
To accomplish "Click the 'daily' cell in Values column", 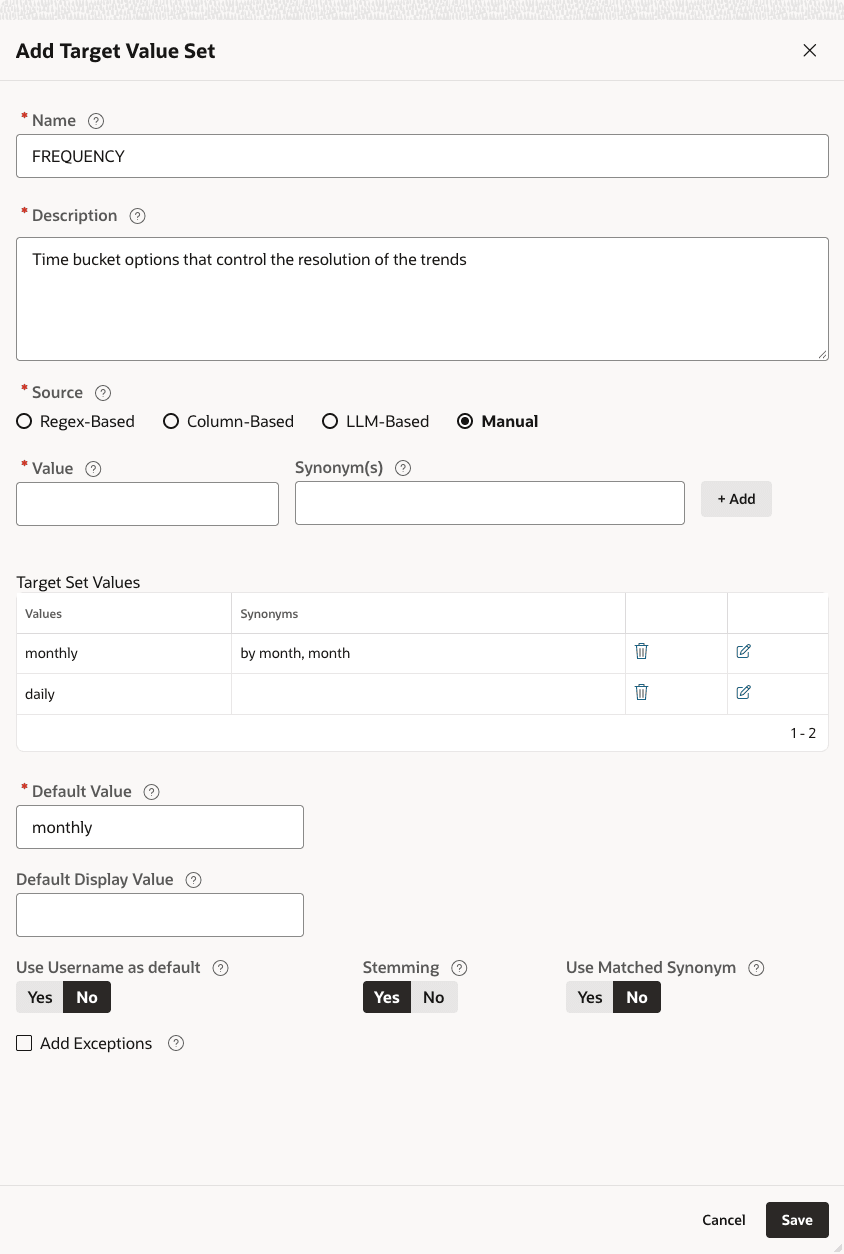I will (124, 694).
